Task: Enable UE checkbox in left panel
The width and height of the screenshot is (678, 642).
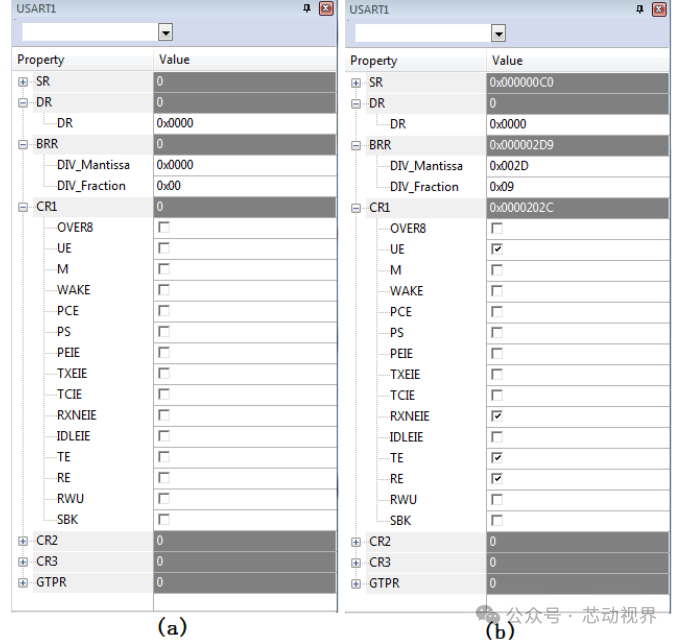Action: [164, 248]
